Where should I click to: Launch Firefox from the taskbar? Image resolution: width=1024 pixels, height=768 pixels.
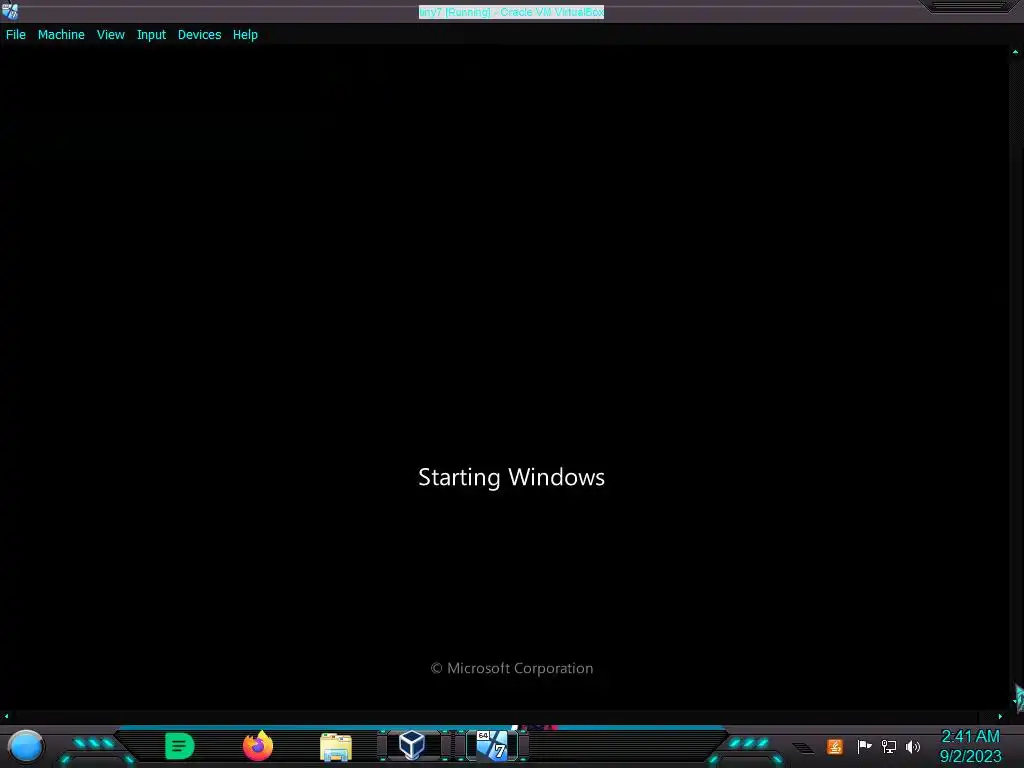258,746
